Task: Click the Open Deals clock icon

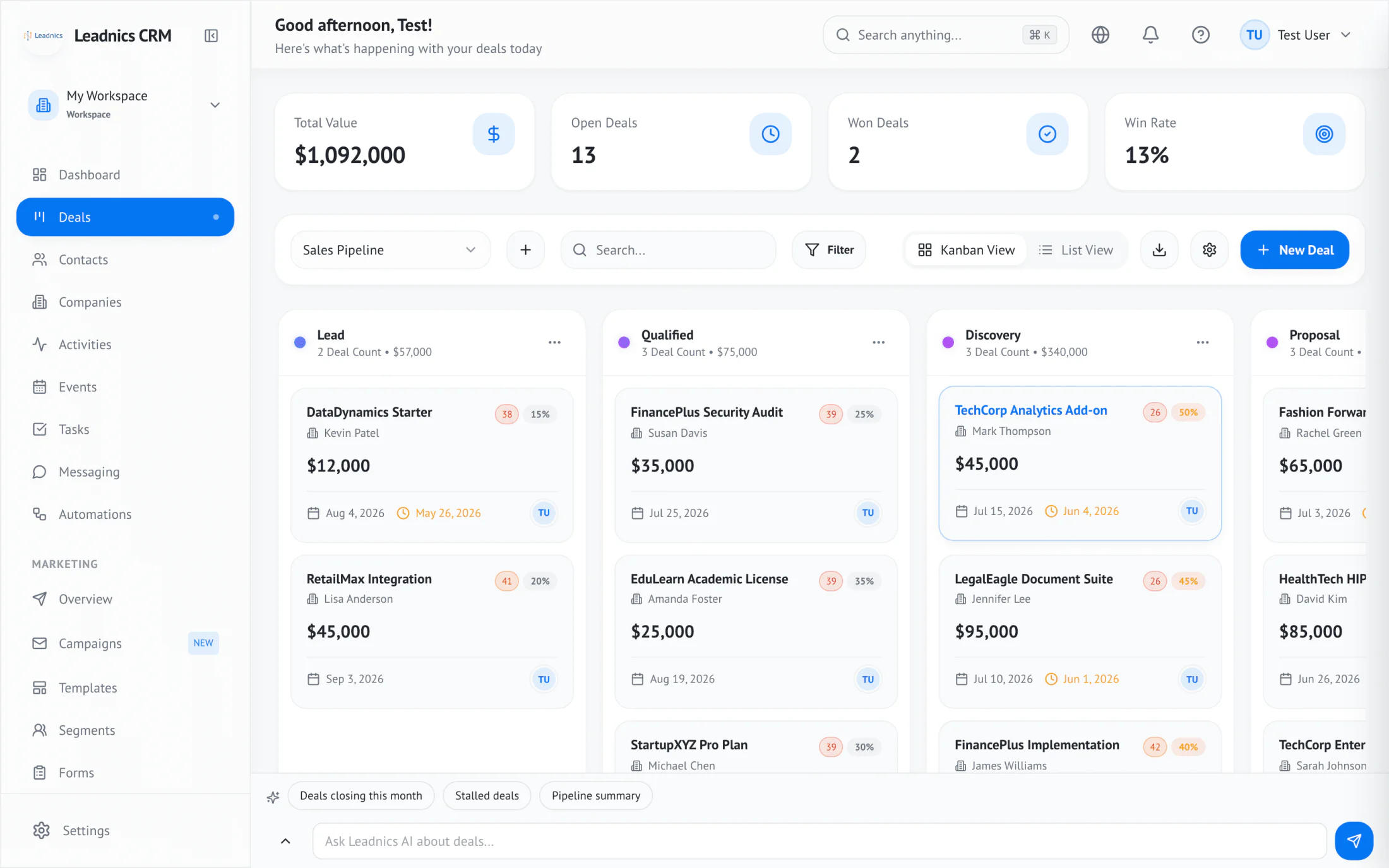Action: pos(770,134)
